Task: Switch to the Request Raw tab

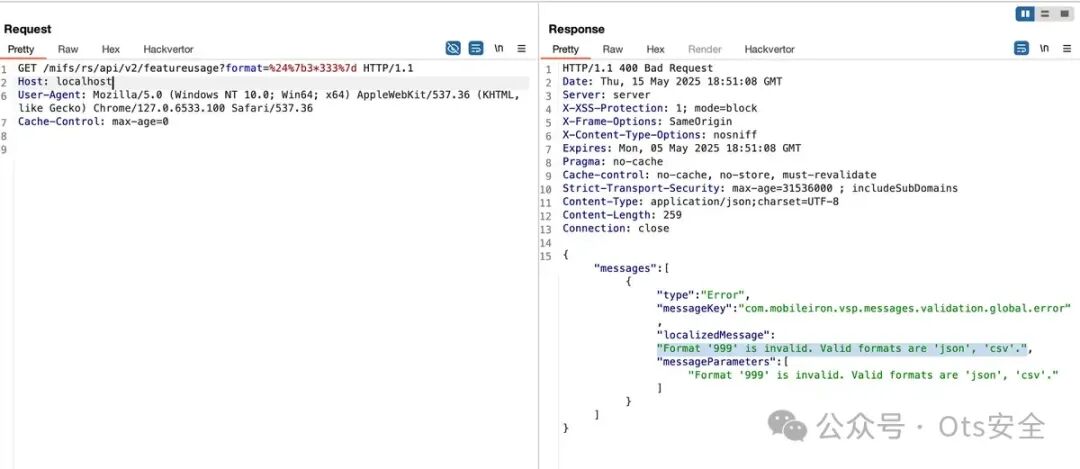Action: pyautogui.click(x=68, y=49)
